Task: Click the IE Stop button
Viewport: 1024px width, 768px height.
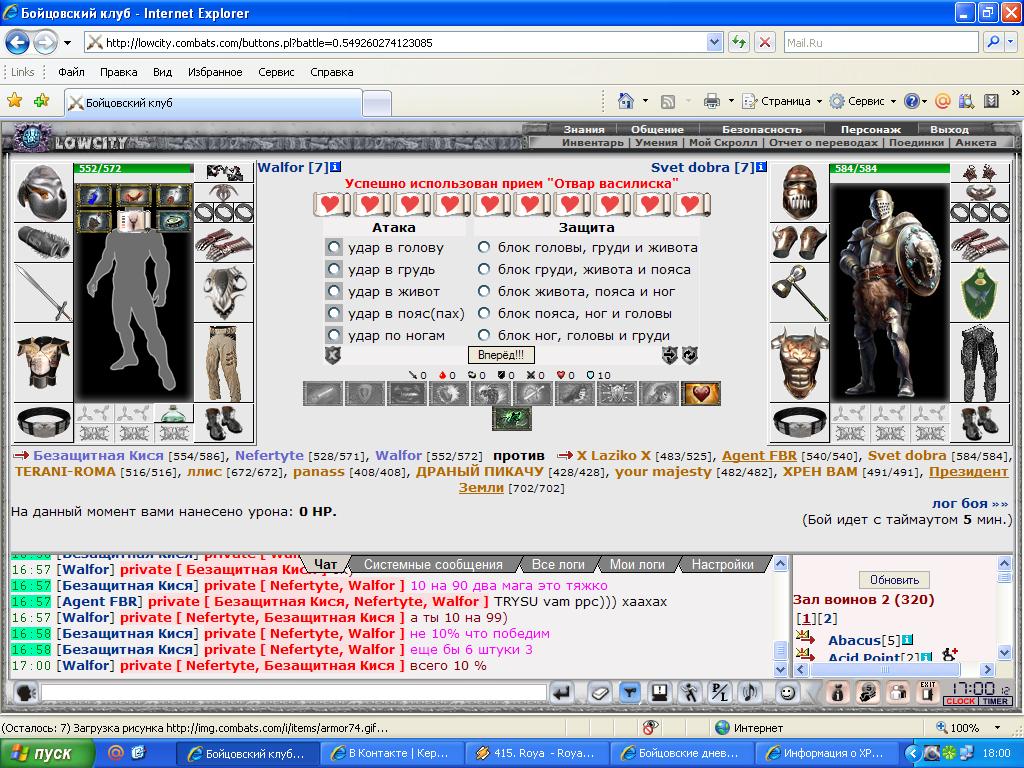Action: tap(765, 43)
